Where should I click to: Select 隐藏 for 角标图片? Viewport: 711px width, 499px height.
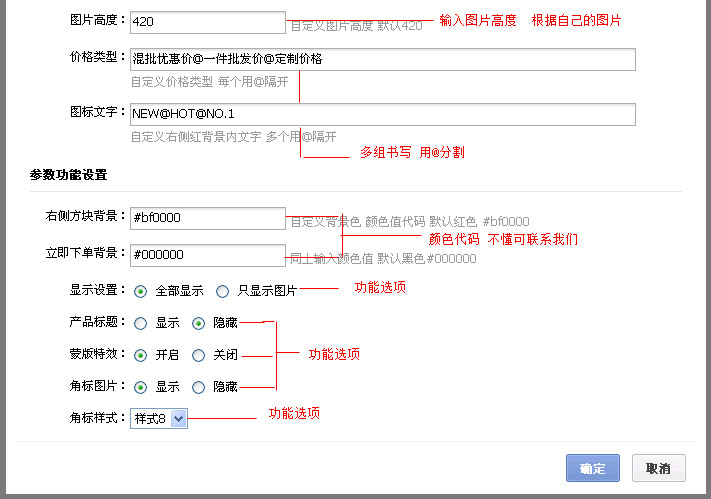coord(198,387)
